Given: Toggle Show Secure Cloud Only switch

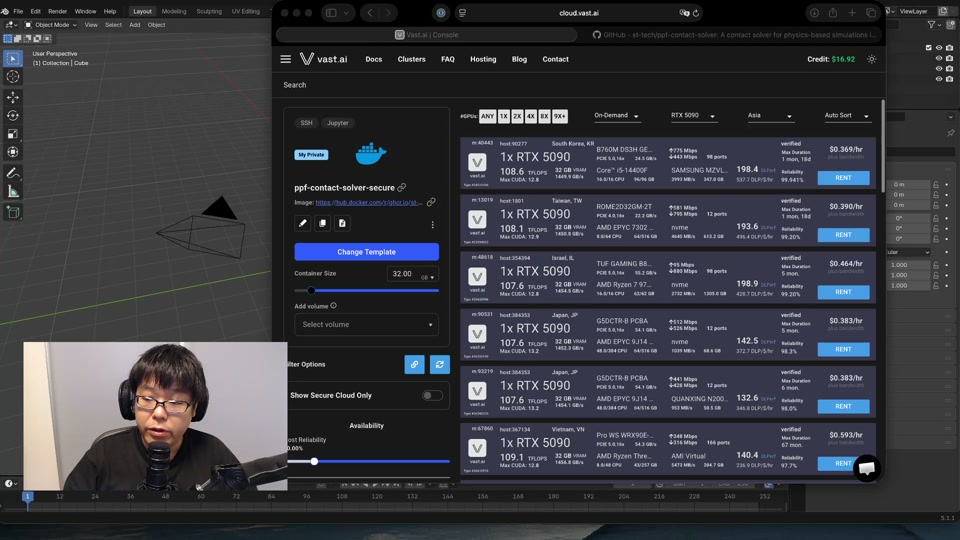Looking at the screenshot, I should [432, 396].
